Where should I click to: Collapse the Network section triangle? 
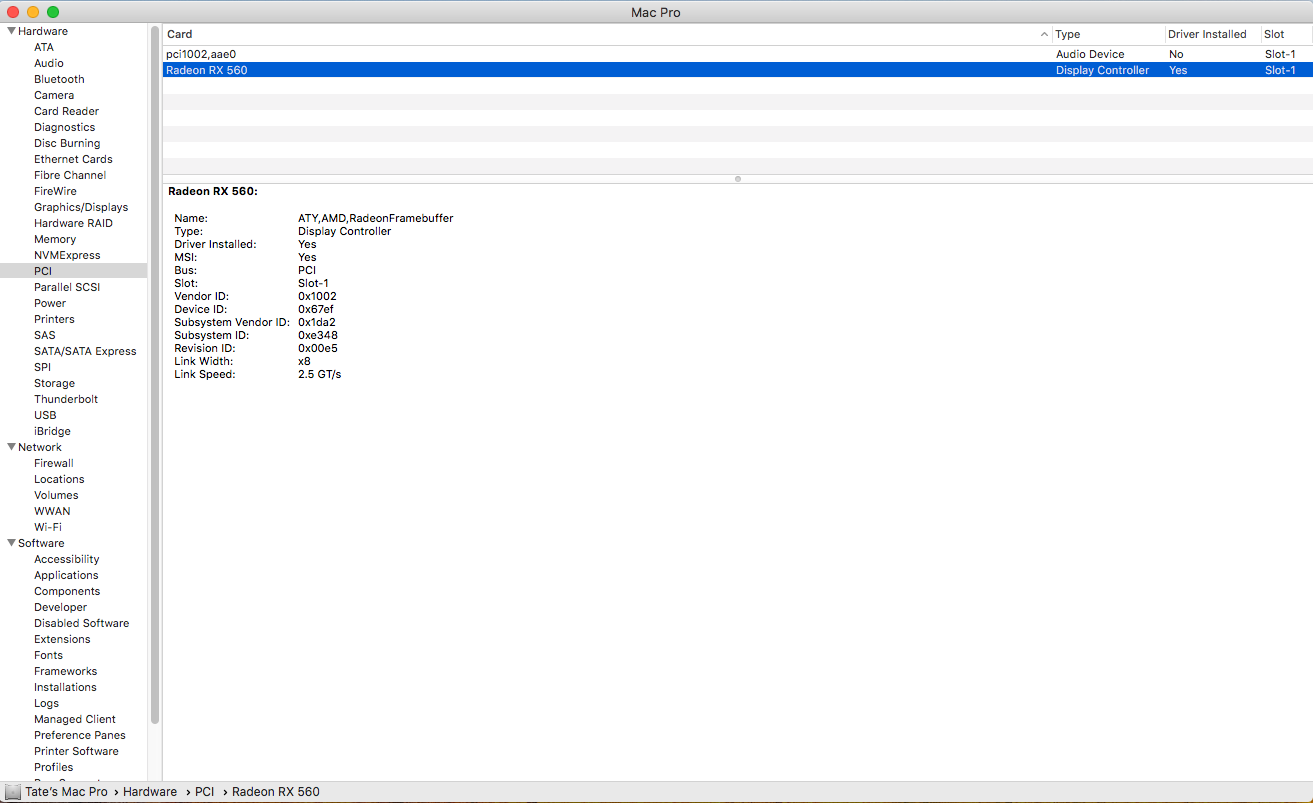(x=11, y=447)
